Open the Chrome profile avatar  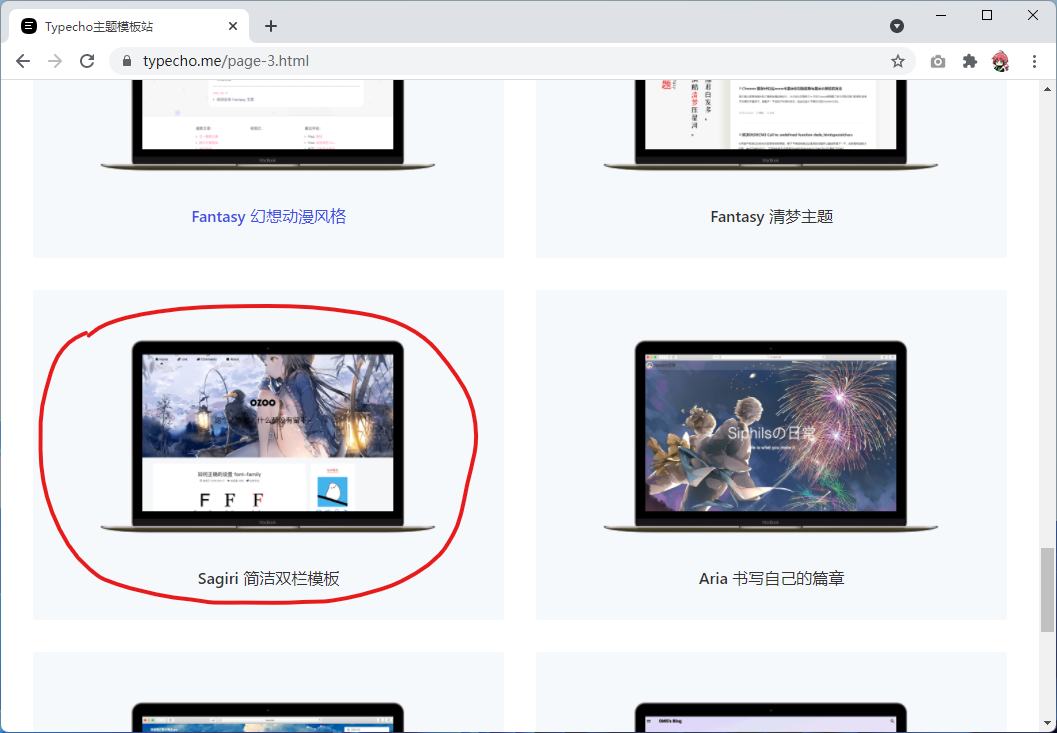click(1001, 61)
